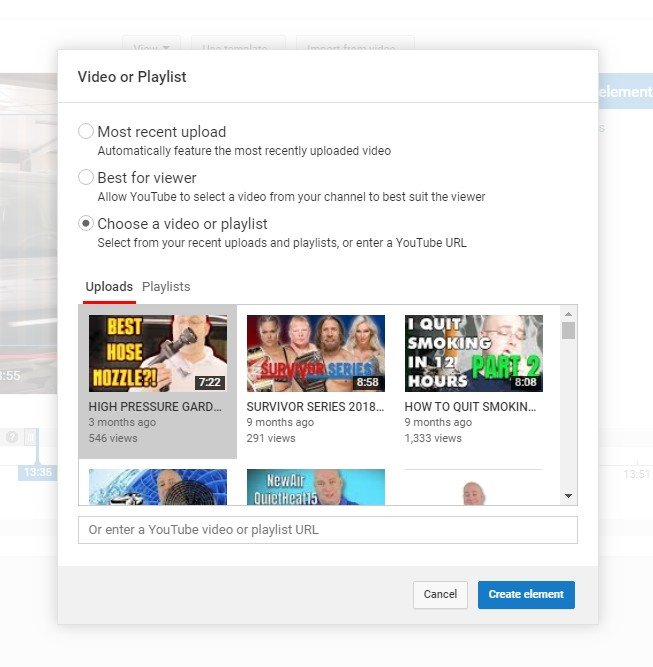
Task: Switch to the Playlists tab
Action: [x=166, y=287]
